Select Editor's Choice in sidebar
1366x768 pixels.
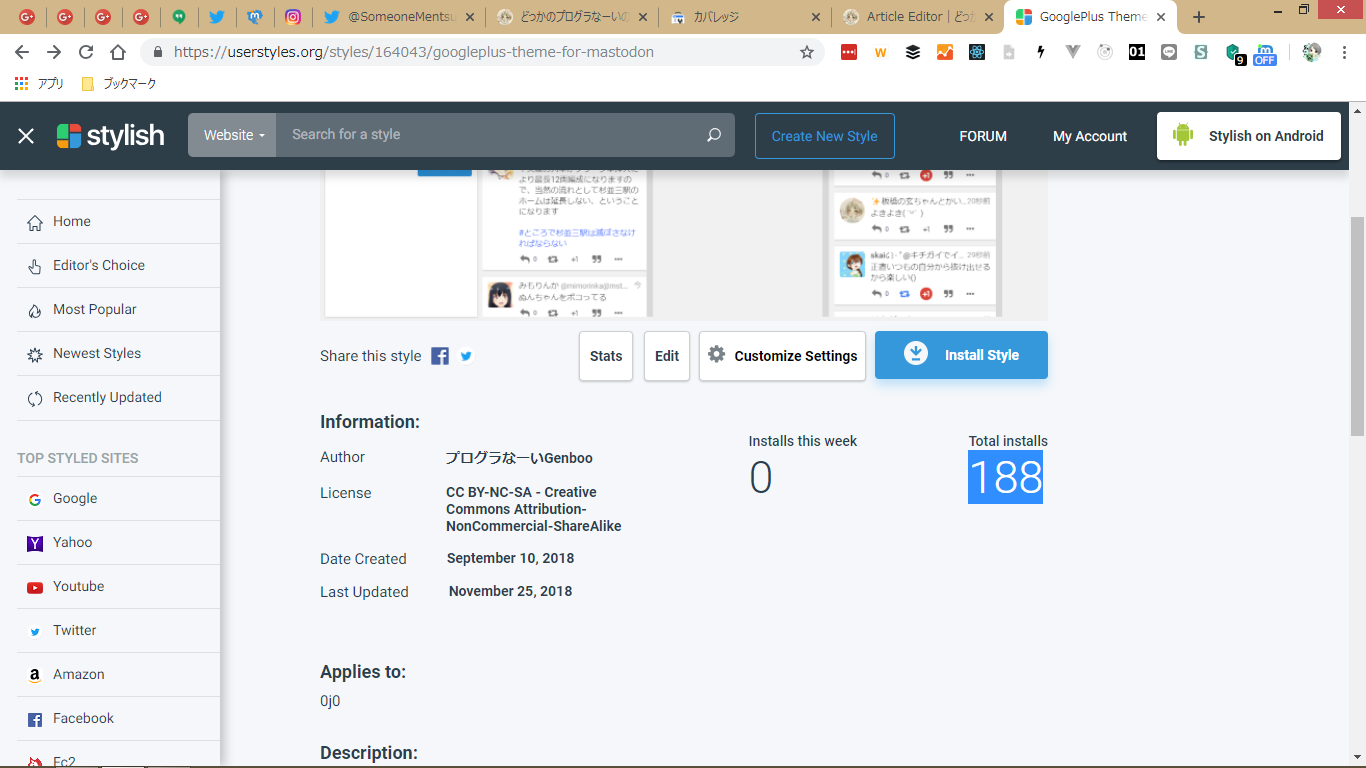[98, 265]
